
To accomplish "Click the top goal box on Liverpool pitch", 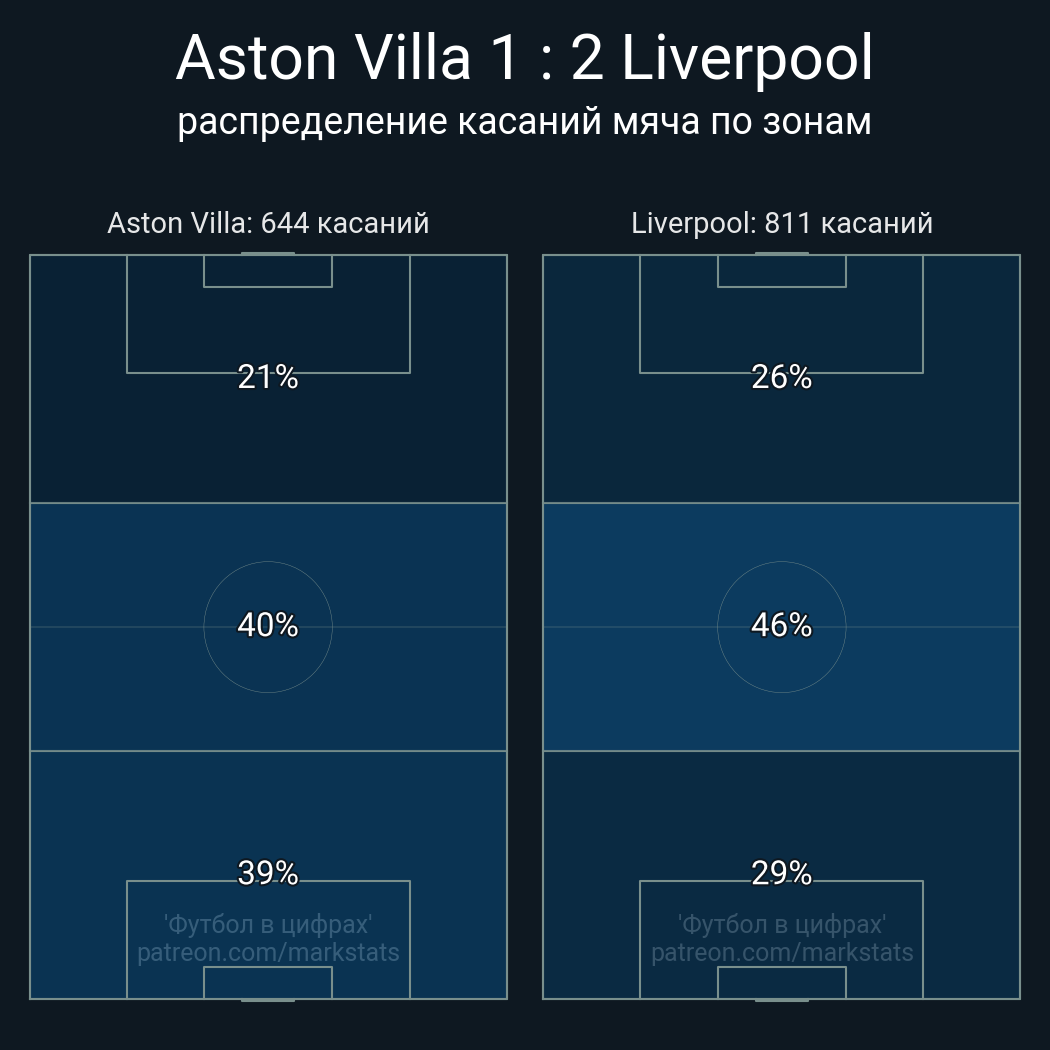I will [x=781, y=271].
